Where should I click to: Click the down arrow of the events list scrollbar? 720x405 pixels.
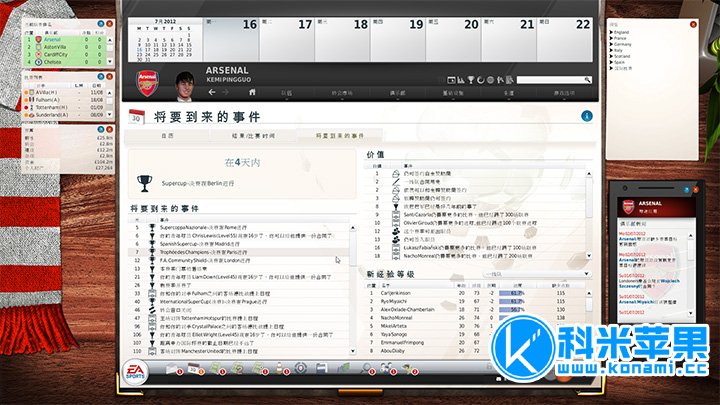[x=353, y=351]
